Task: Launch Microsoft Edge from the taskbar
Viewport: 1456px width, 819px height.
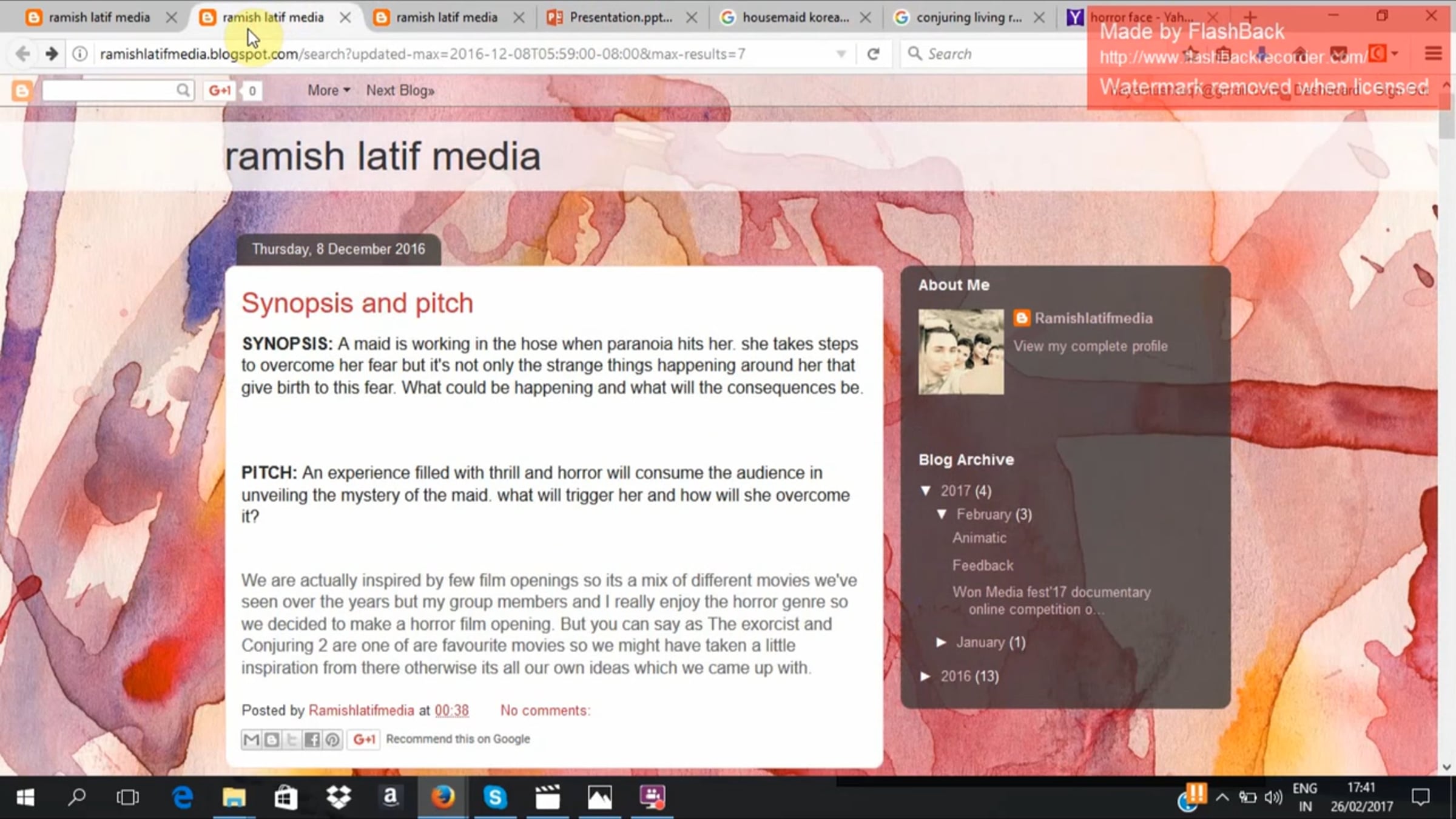Action: pyautogui.click(x=182, y=797)
